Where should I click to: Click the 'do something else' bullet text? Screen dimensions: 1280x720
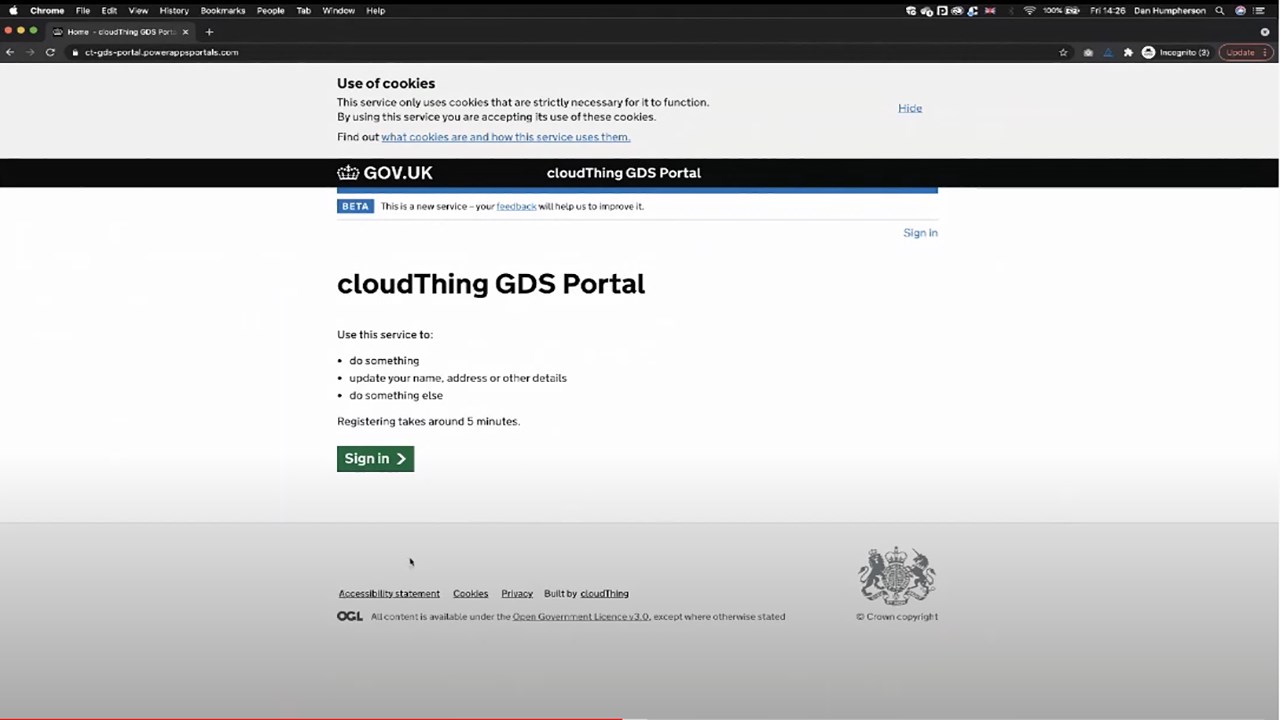point(396,395)
